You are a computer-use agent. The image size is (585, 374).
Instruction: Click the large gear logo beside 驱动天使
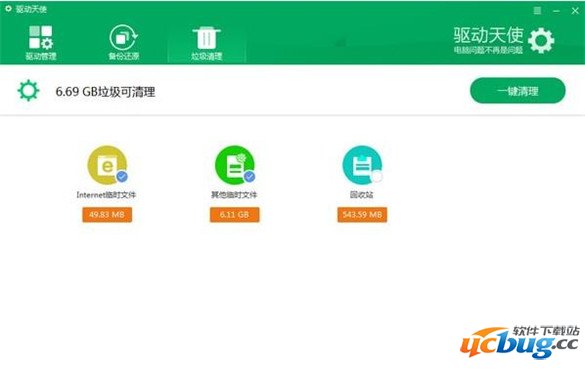click(541, 40)
